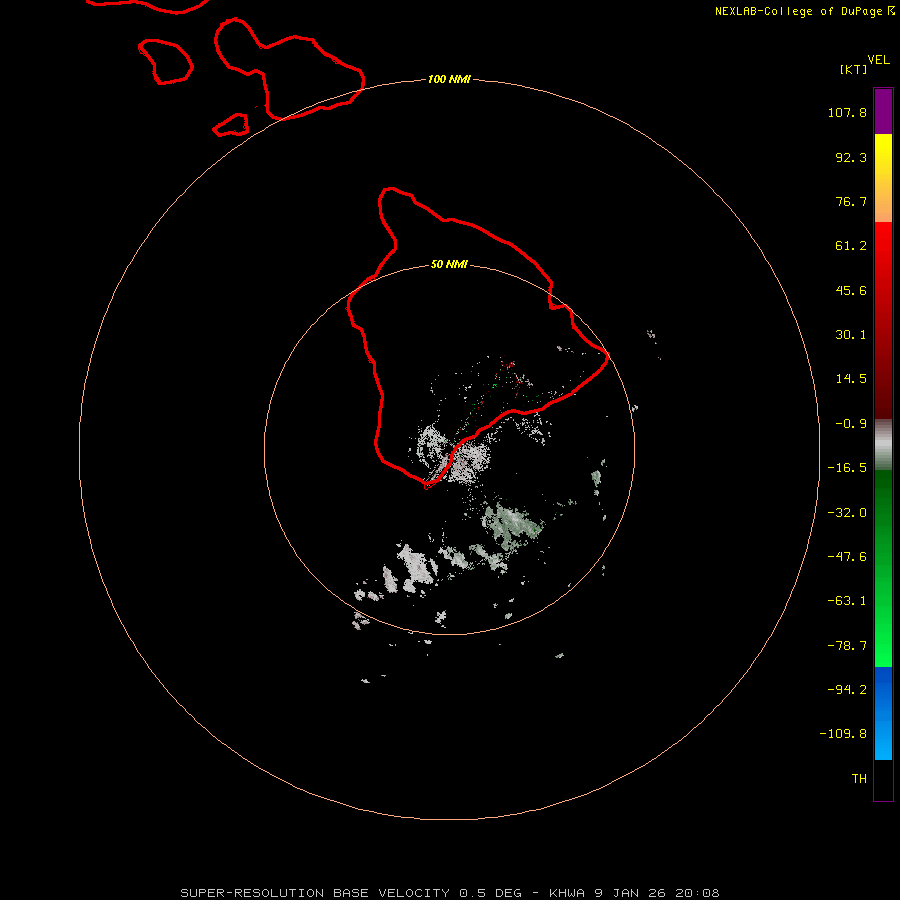Click the -32.0 velocity scale value
This screenshot has width=900, height=900.
pyautogui.click(x=847, y=513)
